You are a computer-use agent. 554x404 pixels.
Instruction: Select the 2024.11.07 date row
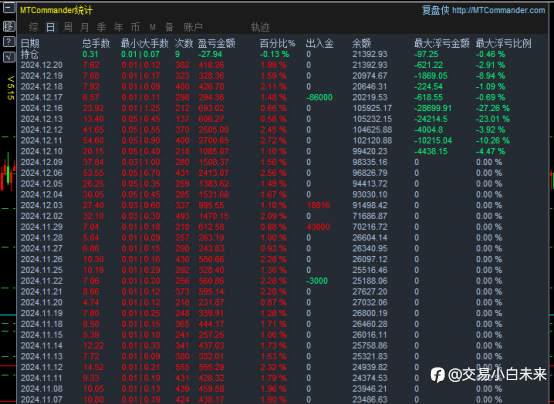[283, 399]
